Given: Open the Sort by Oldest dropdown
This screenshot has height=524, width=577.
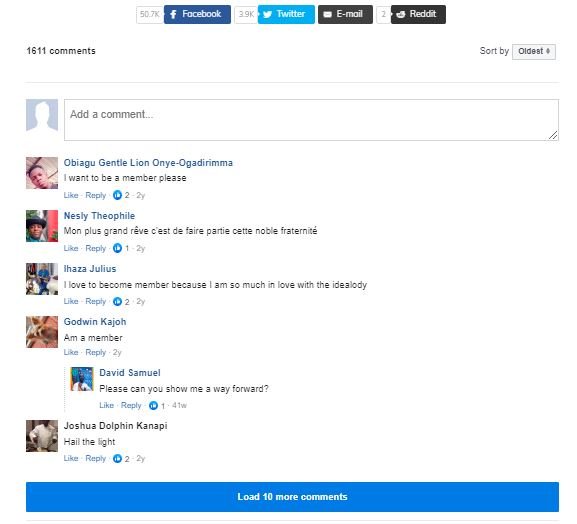Looking at the screenshot, I should 534,52.
